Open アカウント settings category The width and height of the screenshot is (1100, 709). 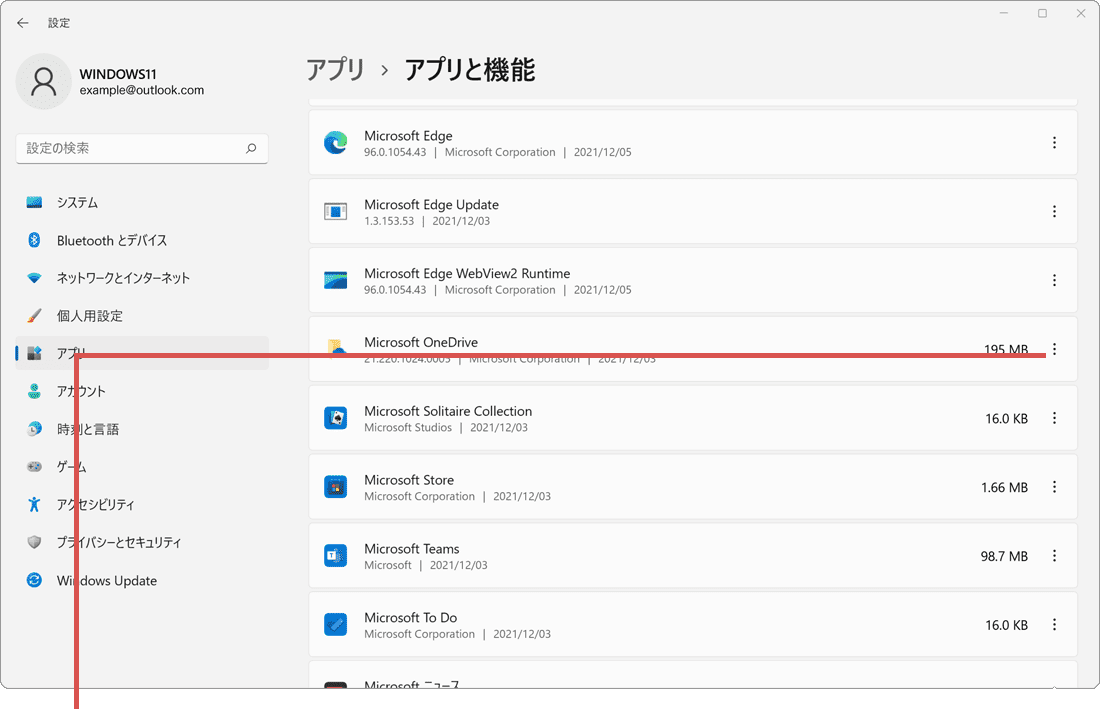point(142,391)
